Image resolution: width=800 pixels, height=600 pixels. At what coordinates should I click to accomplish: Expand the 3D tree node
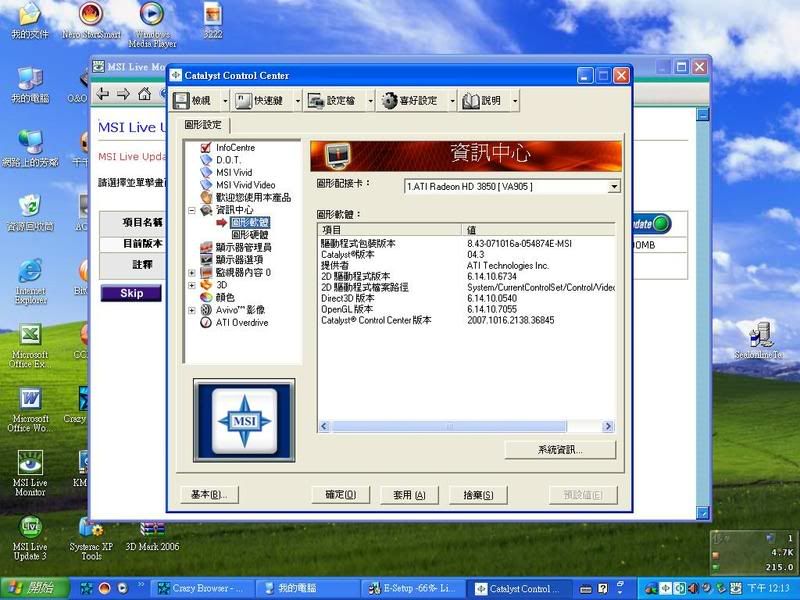click(192, 285)
